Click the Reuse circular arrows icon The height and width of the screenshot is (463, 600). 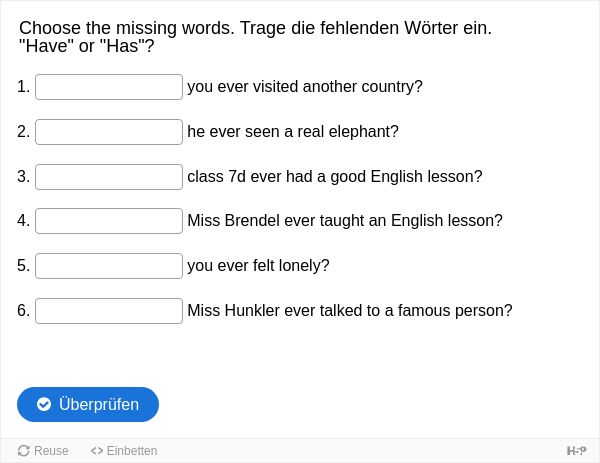tap(24, 451)
